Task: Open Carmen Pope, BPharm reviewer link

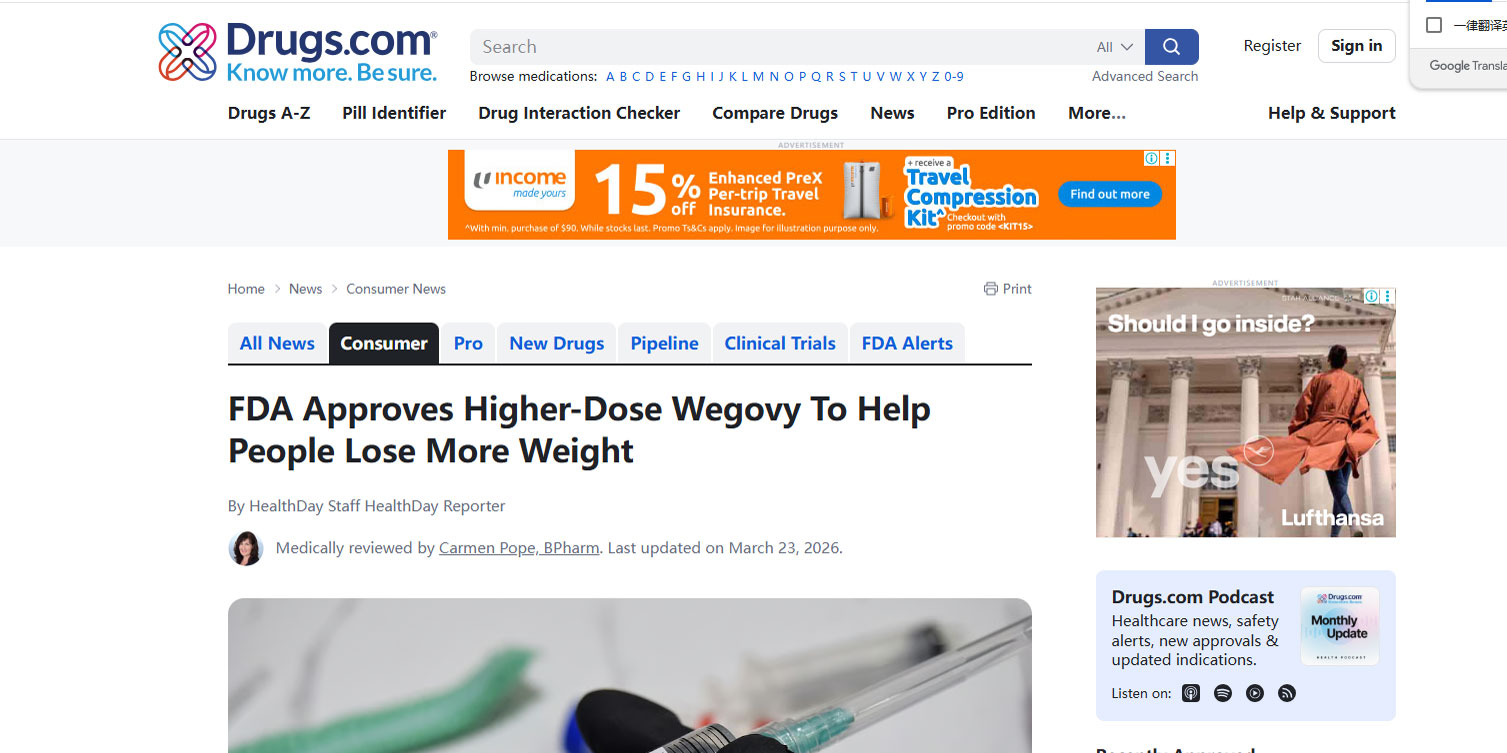Action: point(519,548)
